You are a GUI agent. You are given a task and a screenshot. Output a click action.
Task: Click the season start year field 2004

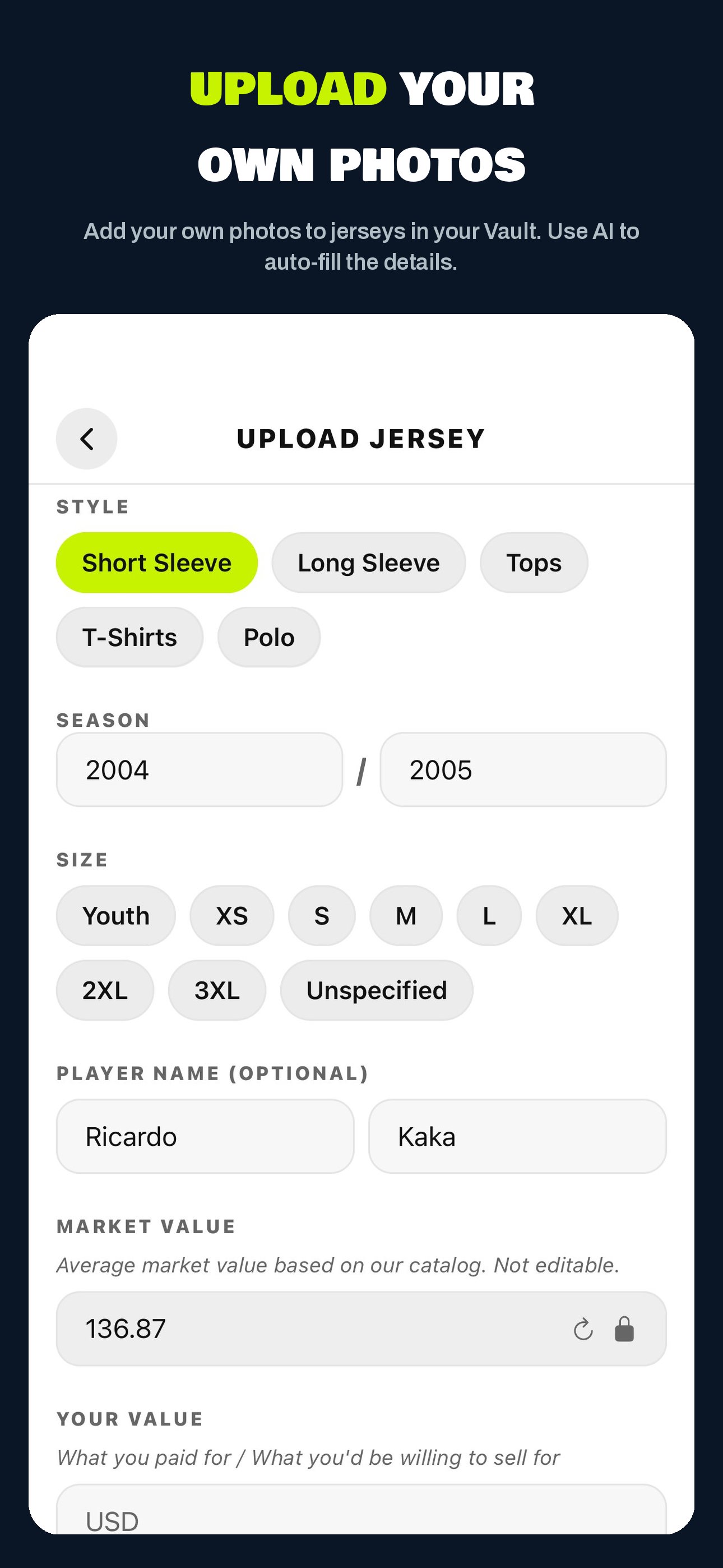click(200, 769)
